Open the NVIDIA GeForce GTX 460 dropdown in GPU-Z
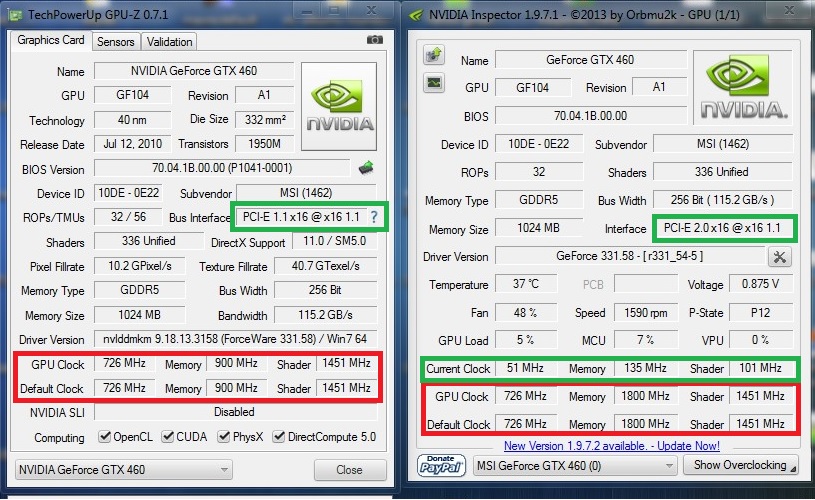815x500 pixels. 124,470
